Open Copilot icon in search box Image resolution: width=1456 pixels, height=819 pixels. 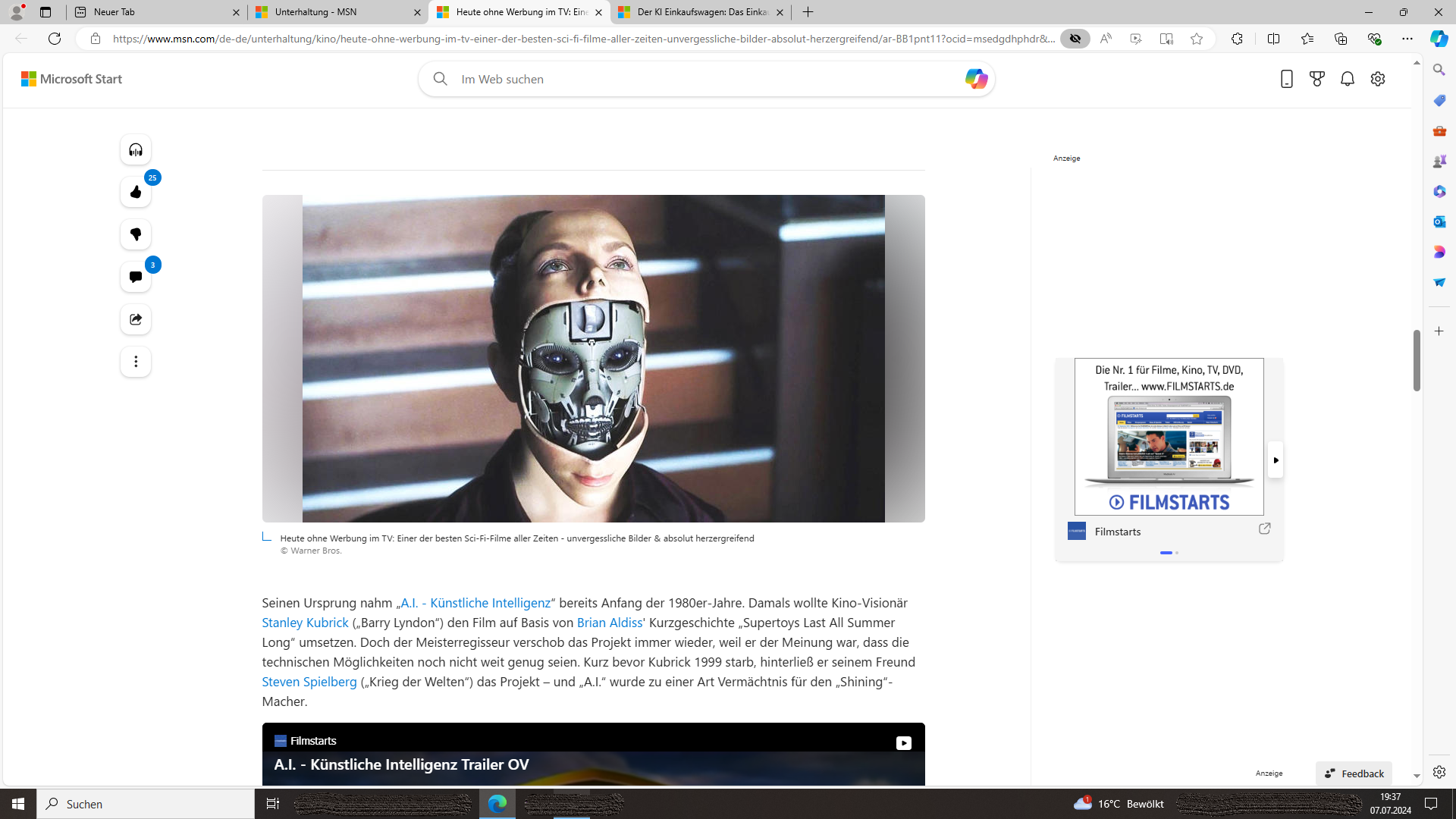(975, 79)
